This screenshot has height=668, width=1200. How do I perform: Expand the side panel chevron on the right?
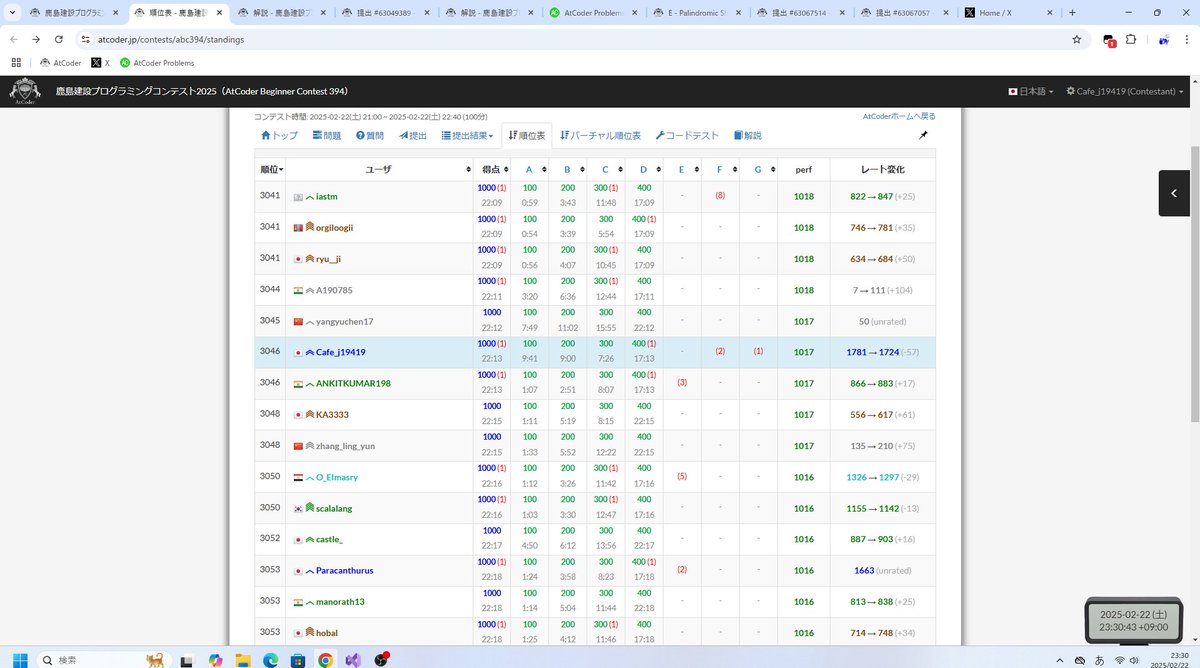(1175, 193)
